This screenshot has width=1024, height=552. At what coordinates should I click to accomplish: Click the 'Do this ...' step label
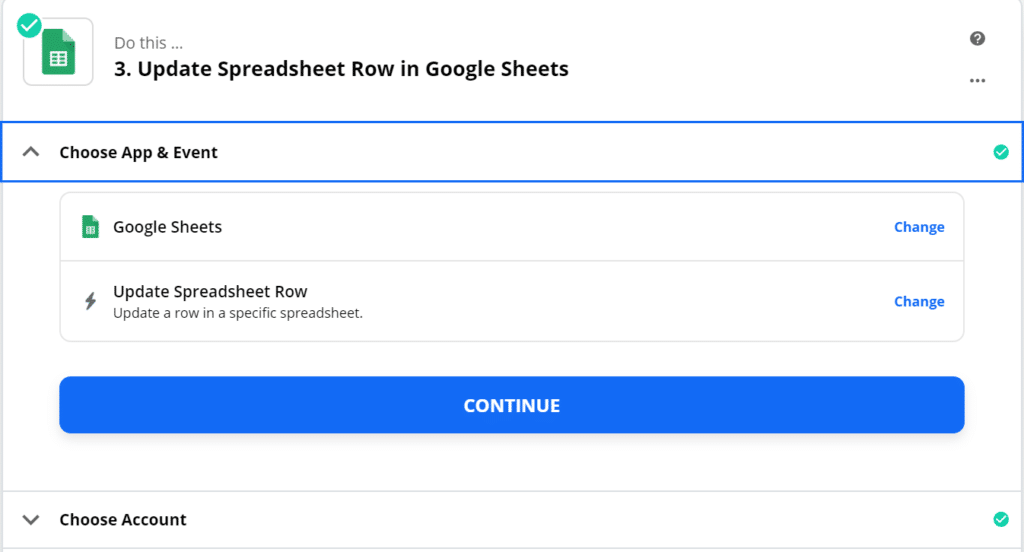tap(148, 43)
